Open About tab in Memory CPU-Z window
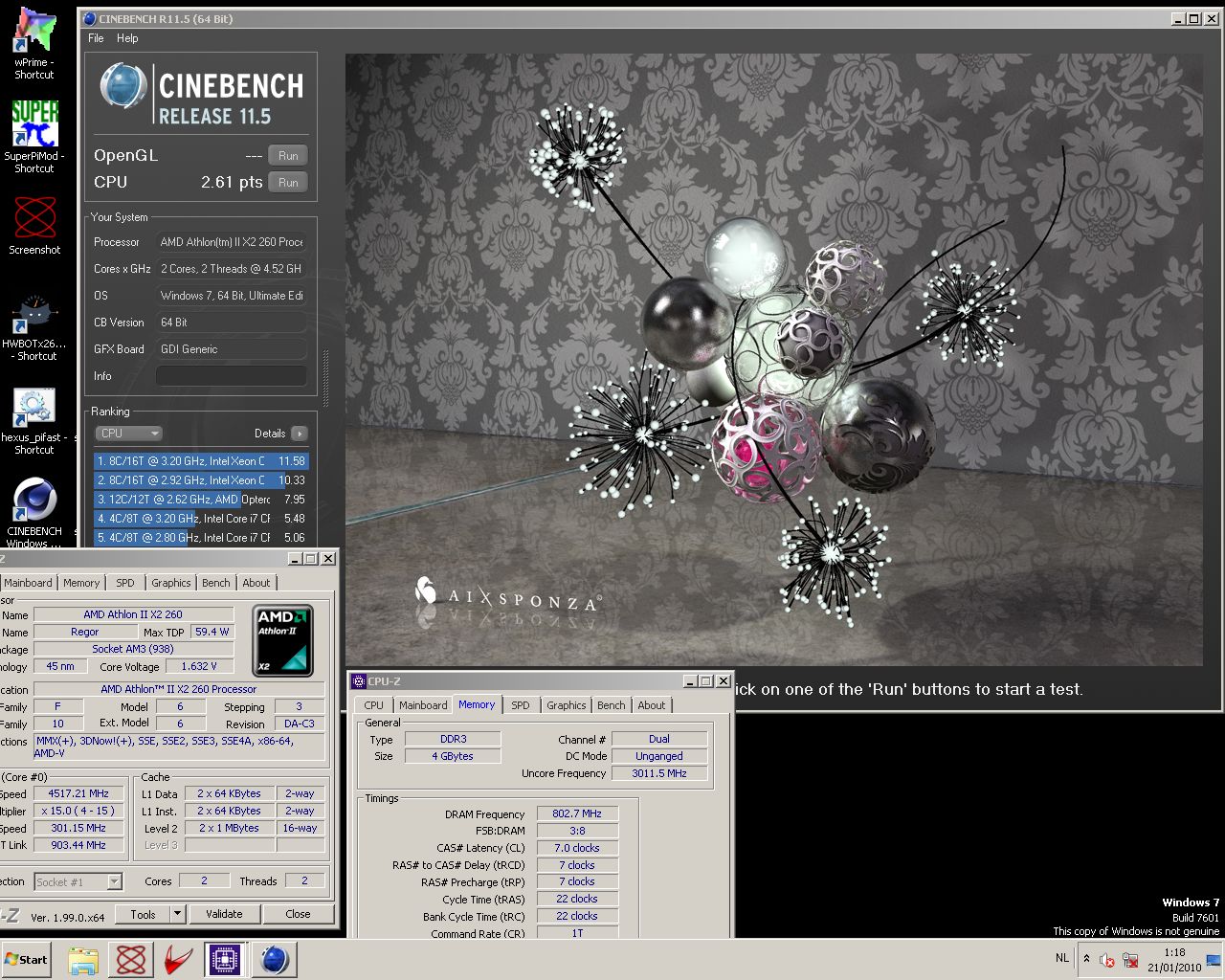The image size is (1225, 980). coord(652,705)
